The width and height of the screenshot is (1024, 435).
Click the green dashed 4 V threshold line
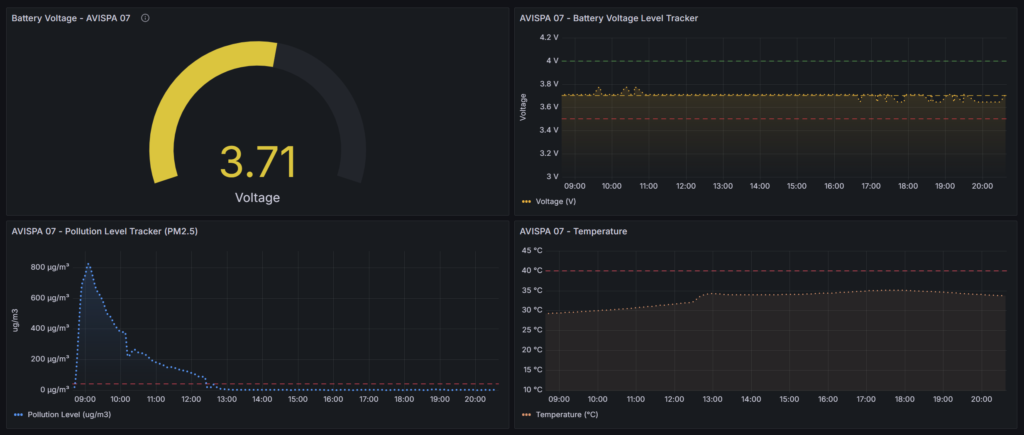(x=780, y=61)
